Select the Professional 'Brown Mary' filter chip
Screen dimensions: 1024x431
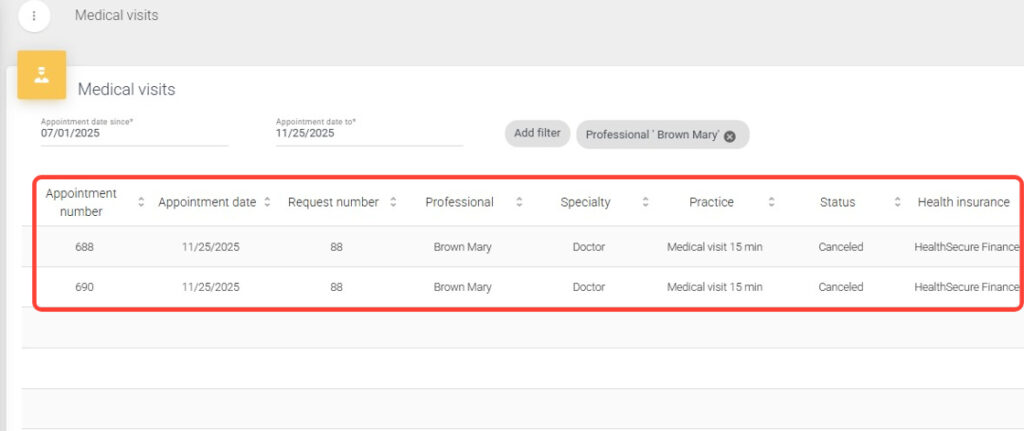(652, 135)
